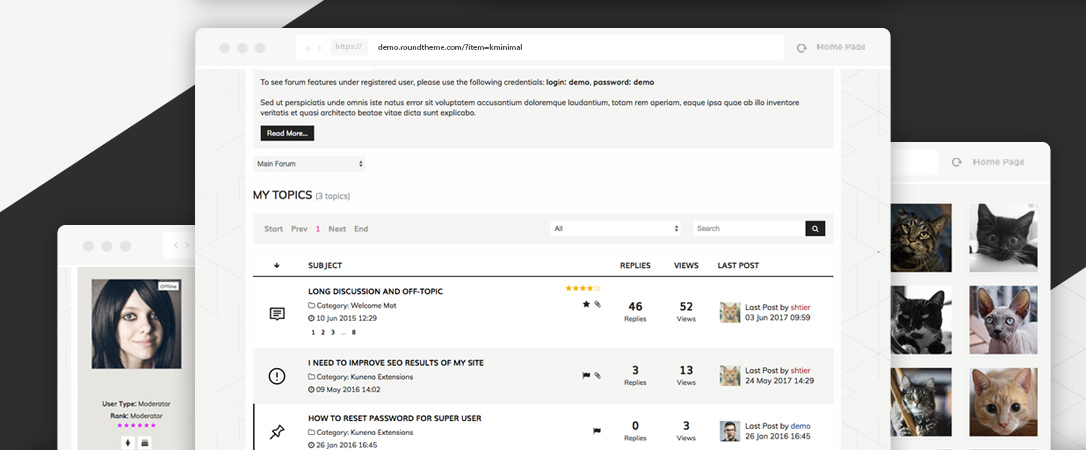Screen dimensions: 1086x450
Task: Click demo's avatar in Reset Password row
Action: point(730,431)
